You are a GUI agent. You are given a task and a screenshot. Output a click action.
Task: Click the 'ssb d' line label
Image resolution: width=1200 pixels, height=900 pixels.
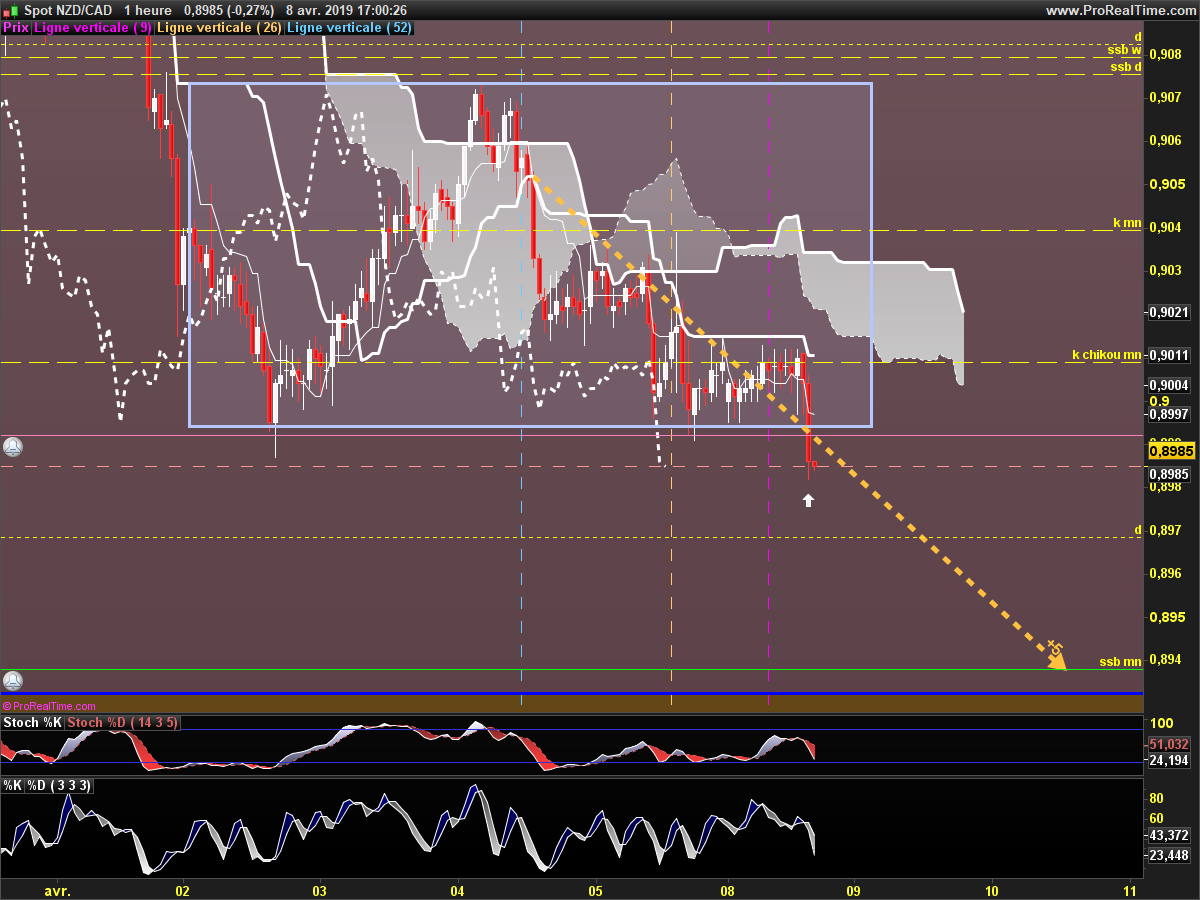pyautogui.click(x=1126, y=67)
